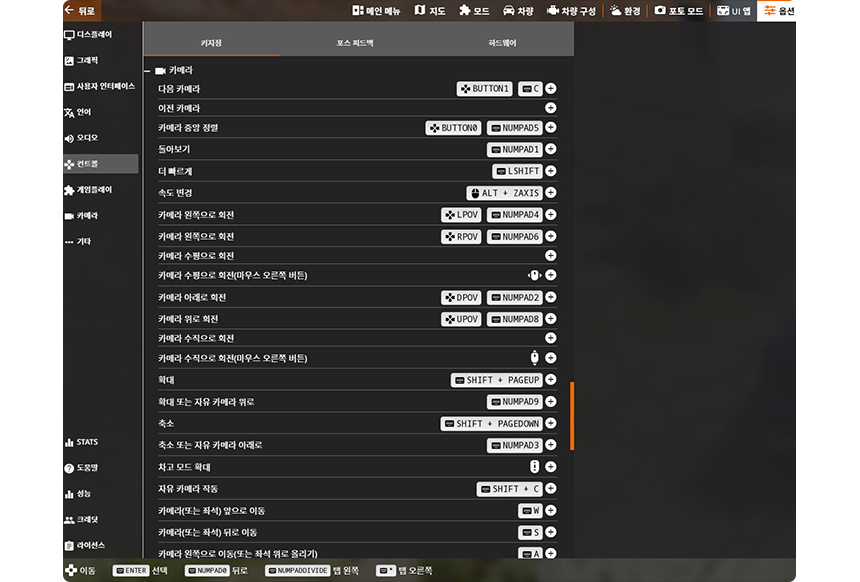
Task: Click the 뒤로 back button
Action: tap(80, 10)
